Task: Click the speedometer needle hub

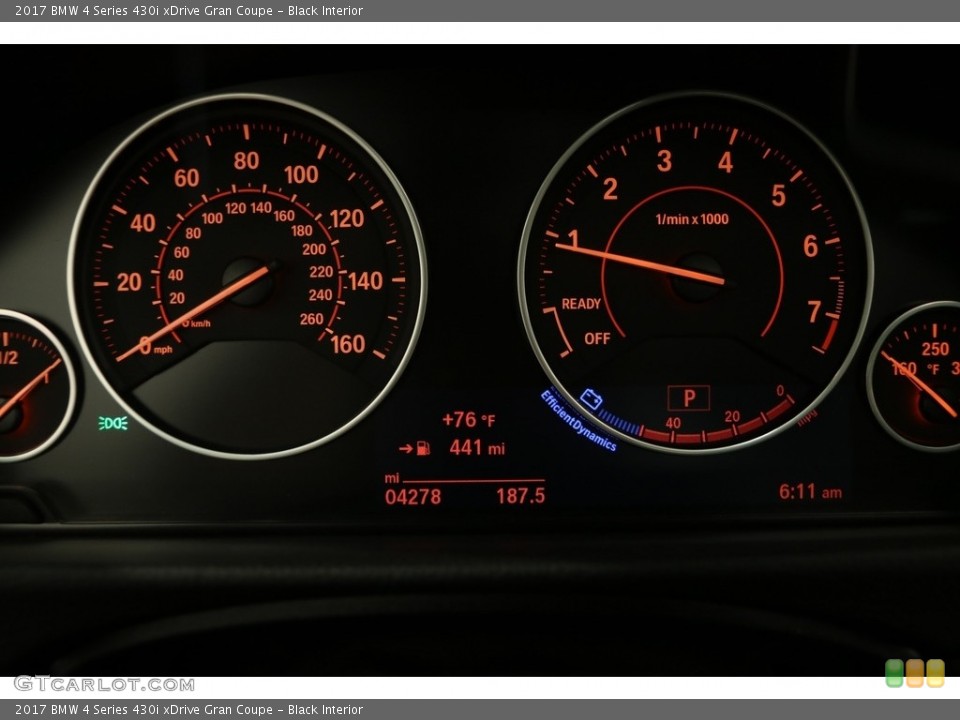Action: click(x=248, y=282)
